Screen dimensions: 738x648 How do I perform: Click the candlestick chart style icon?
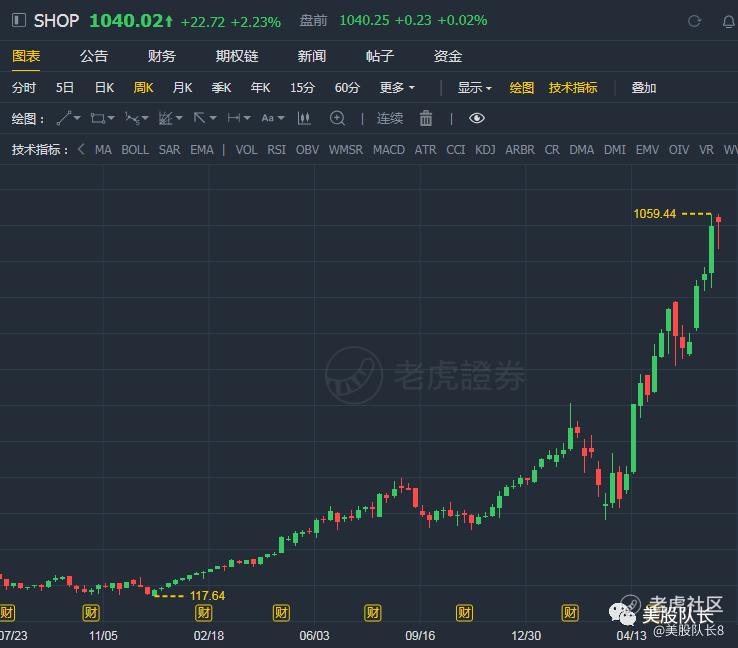(x=304, y=118)
